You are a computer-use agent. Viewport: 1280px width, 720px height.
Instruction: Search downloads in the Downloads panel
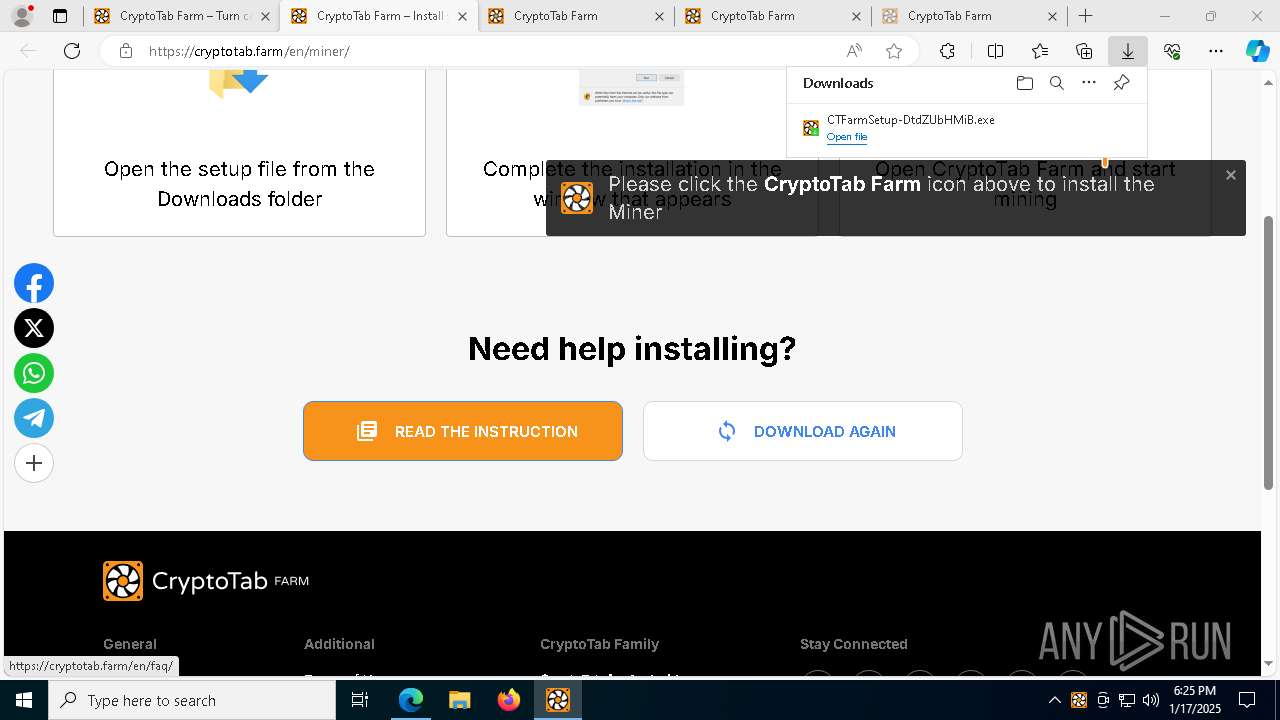tap(1056, 83)
